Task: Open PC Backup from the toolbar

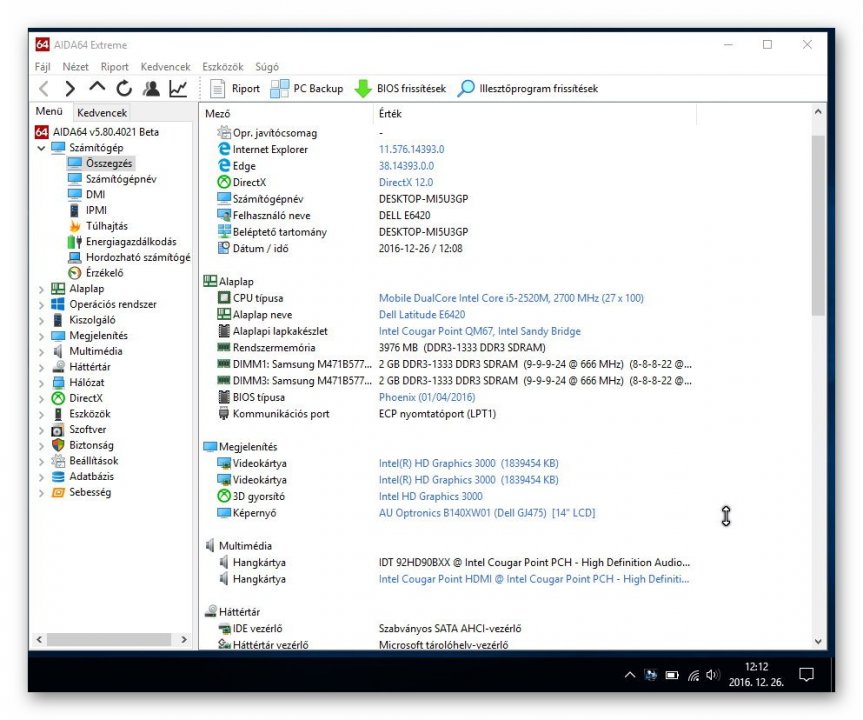Action: click(307, 89)
